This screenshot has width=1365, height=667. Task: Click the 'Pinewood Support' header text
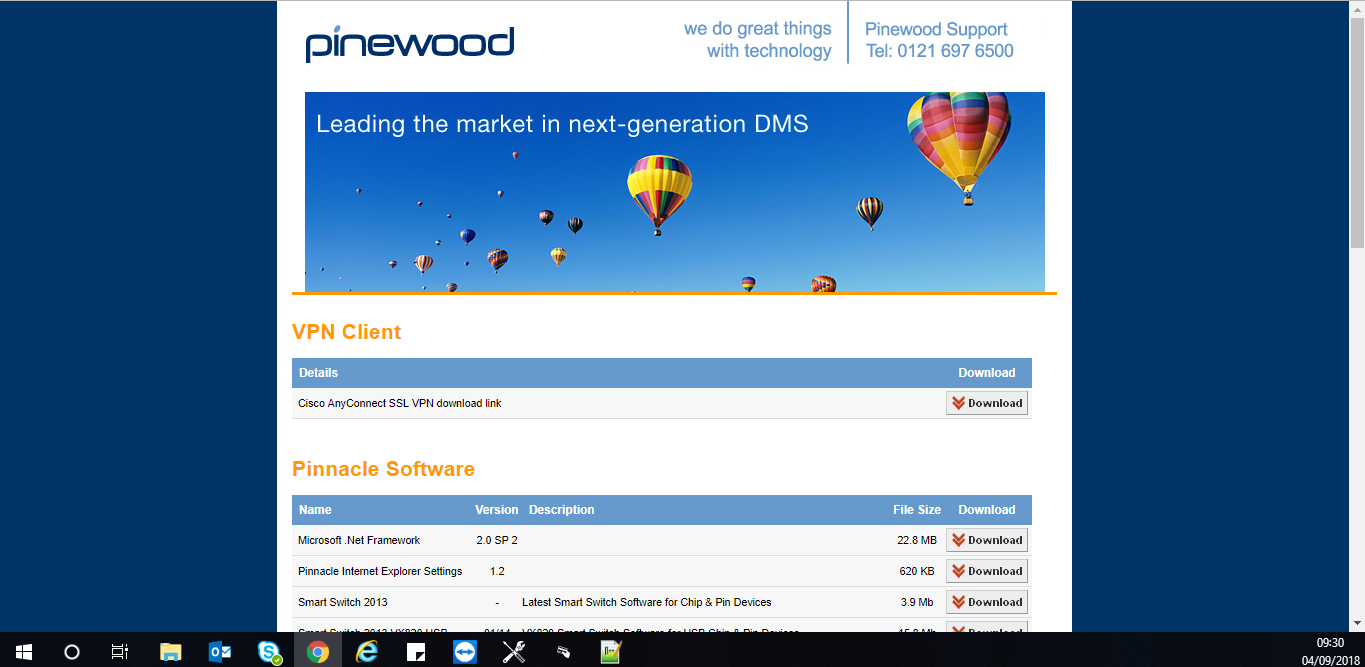tap(936, 29)
